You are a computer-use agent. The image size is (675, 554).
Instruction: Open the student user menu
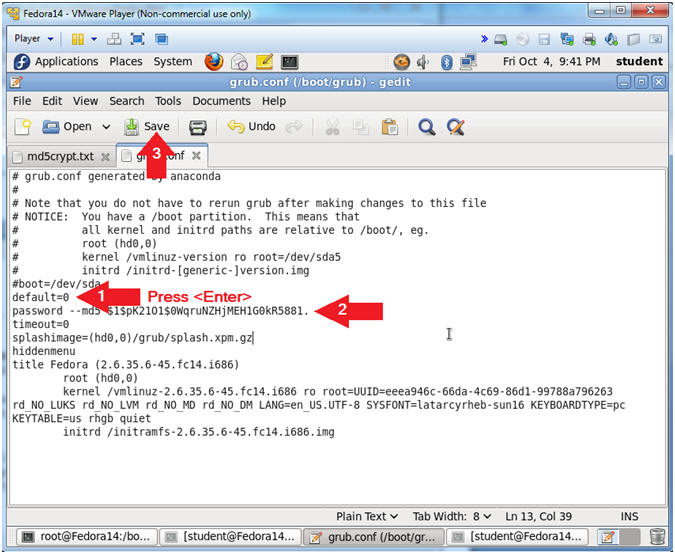(639, 62)
